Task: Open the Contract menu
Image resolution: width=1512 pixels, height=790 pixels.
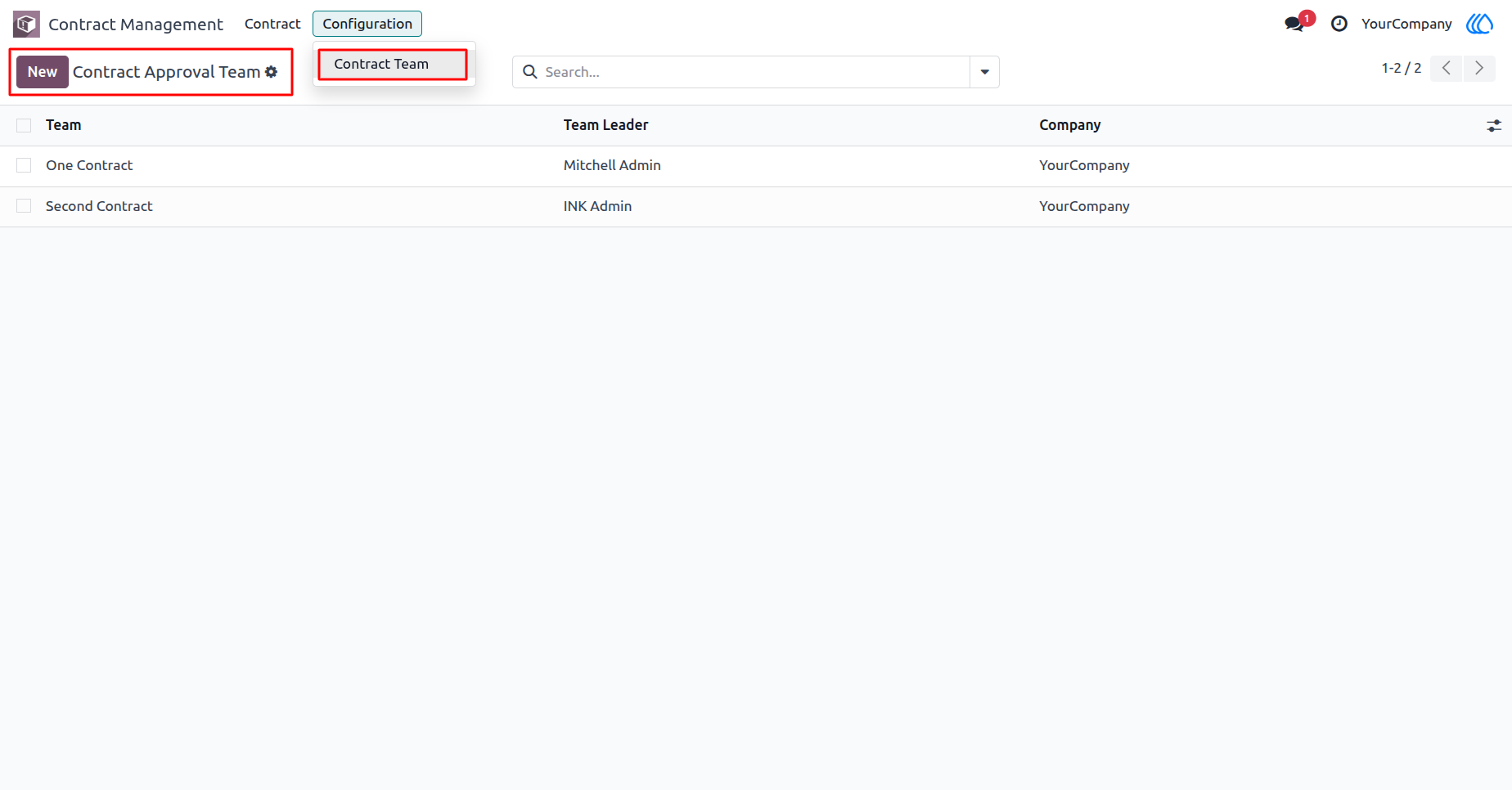Action: pos(272,24)
